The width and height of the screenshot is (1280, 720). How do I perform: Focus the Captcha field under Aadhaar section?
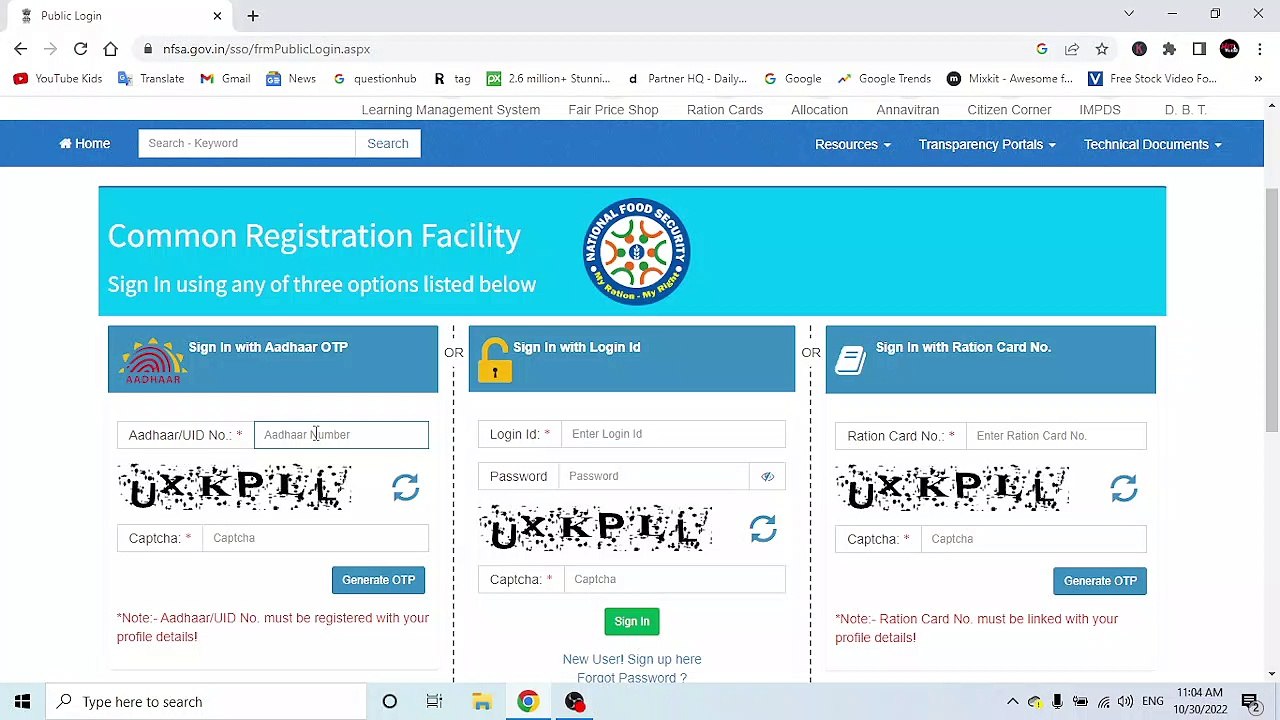point(315,538)
